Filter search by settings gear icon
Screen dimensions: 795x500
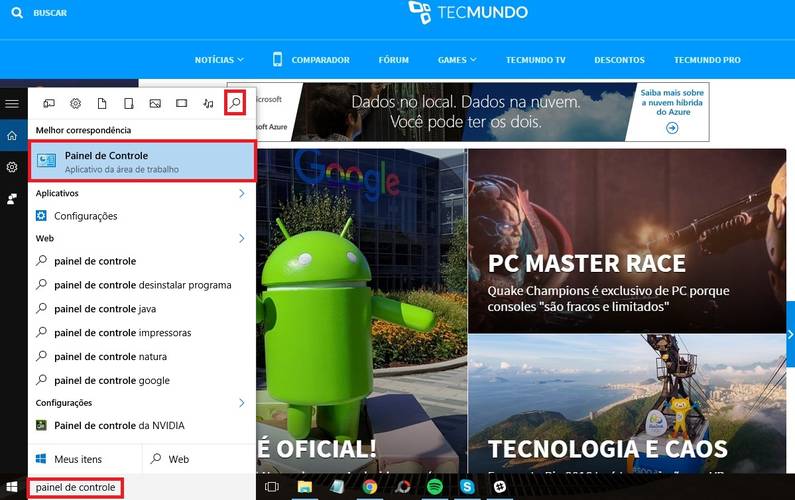coord(76,103)
